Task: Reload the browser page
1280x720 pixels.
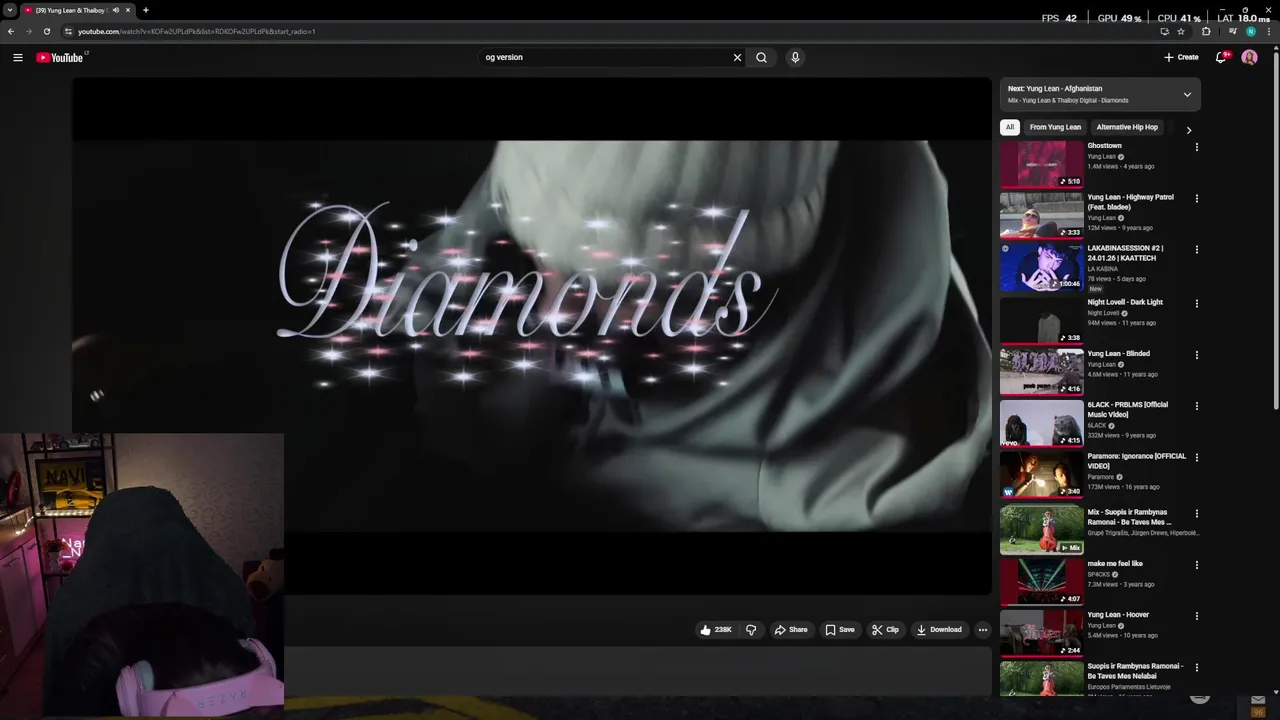Action: pyautogui.click(x=46, y=31)
